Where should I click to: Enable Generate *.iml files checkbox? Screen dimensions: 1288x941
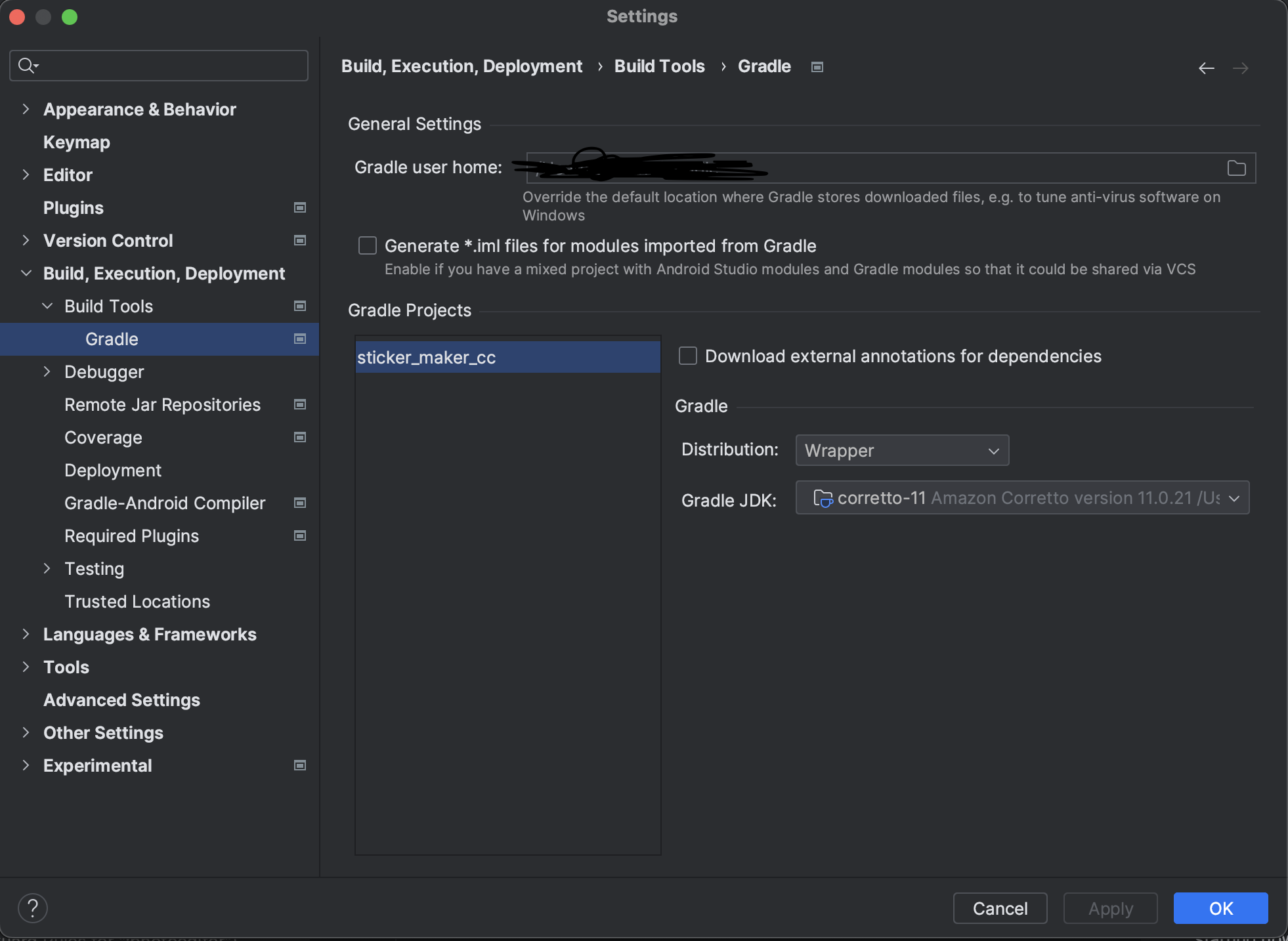[x=368, y=246]
